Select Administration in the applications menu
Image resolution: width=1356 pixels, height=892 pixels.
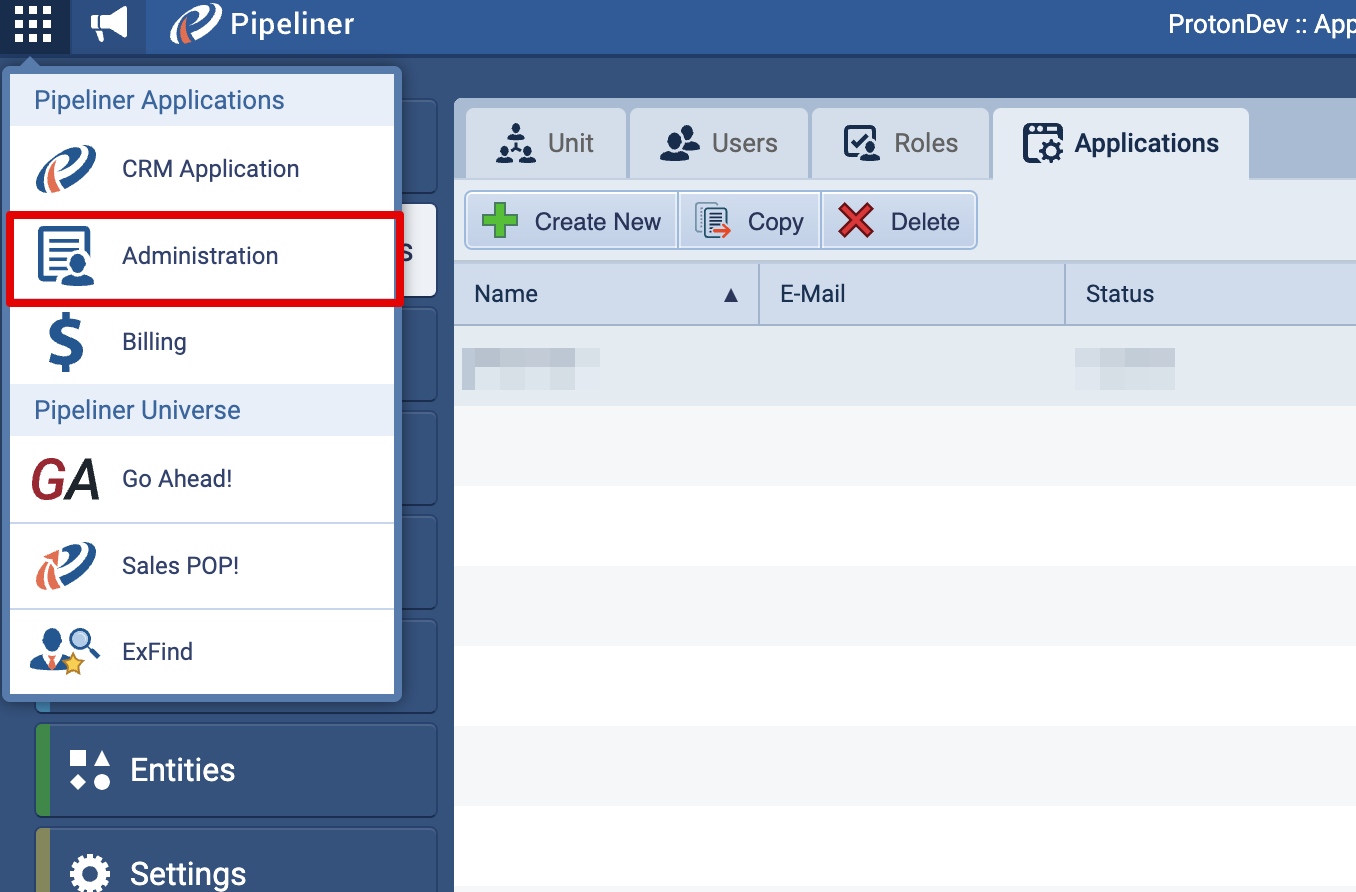click(x=201, y=256)
